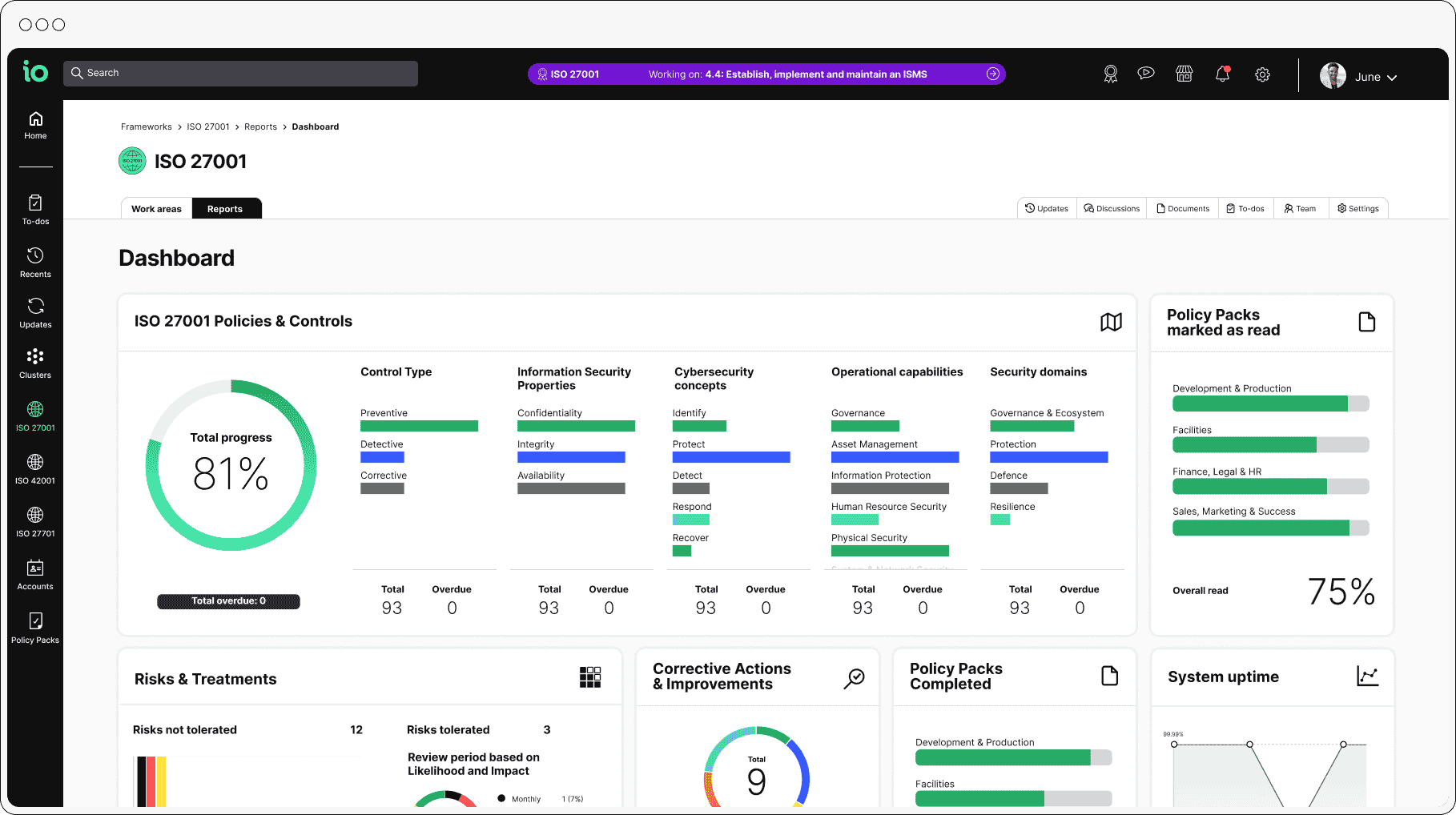Click the green ISO 27001 badge beside the page title
The height and width of the screenshot is (815, 1456).
(132, 161)
